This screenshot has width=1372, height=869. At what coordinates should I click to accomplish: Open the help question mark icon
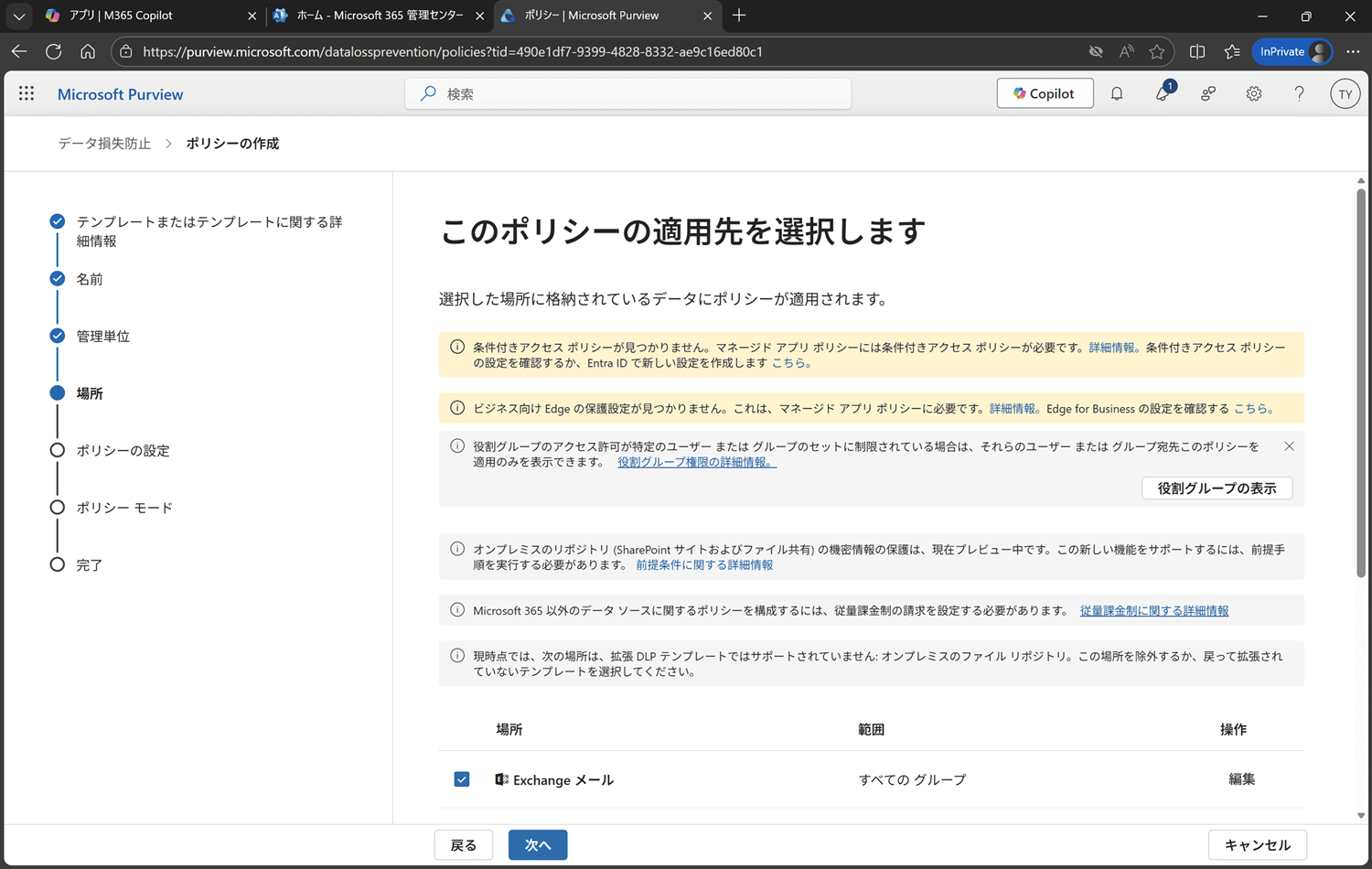coord(1299,93)
